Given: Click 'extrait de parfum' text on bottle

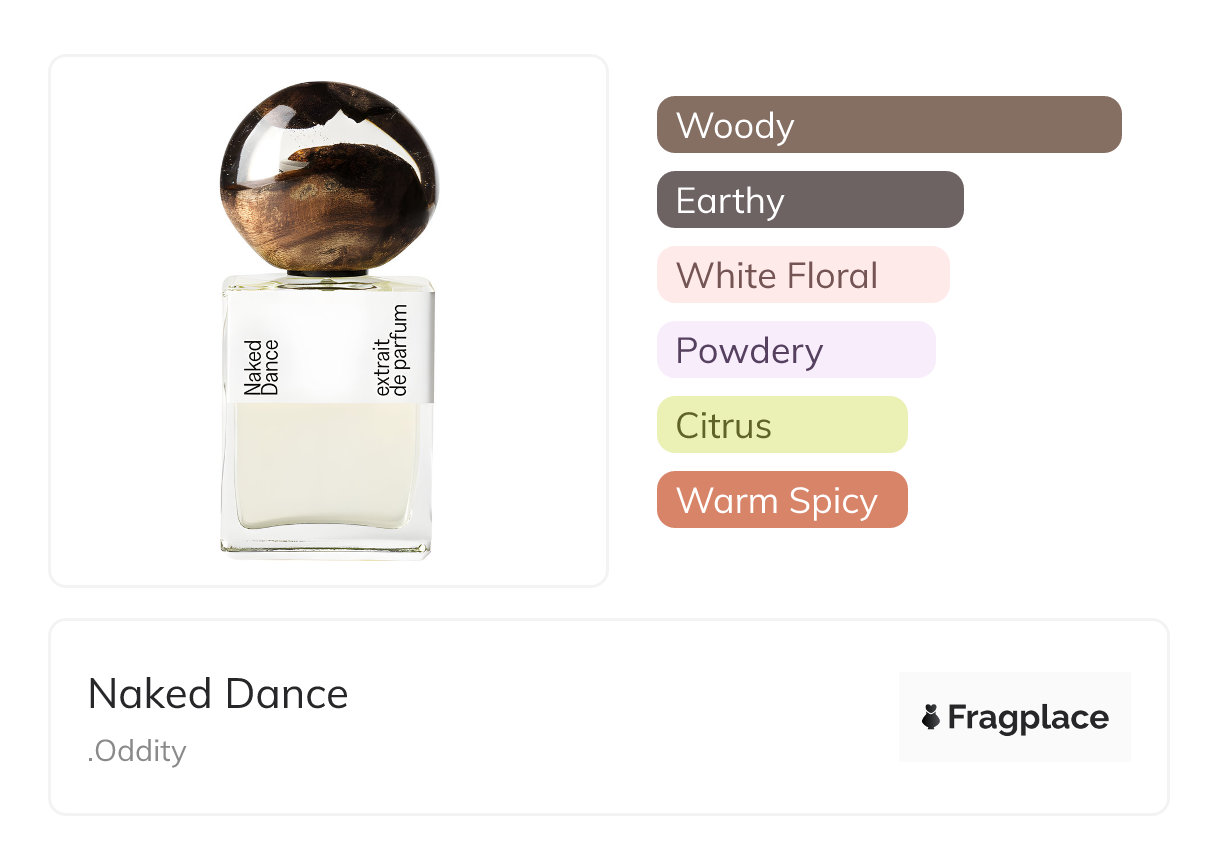Looking at the screenshot, I should click(393, 352).
